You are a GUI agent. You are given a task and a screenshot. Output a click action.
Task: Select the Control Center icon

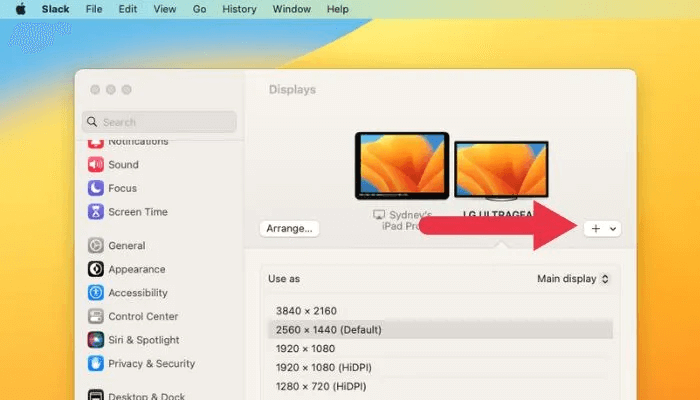(96, 316)
